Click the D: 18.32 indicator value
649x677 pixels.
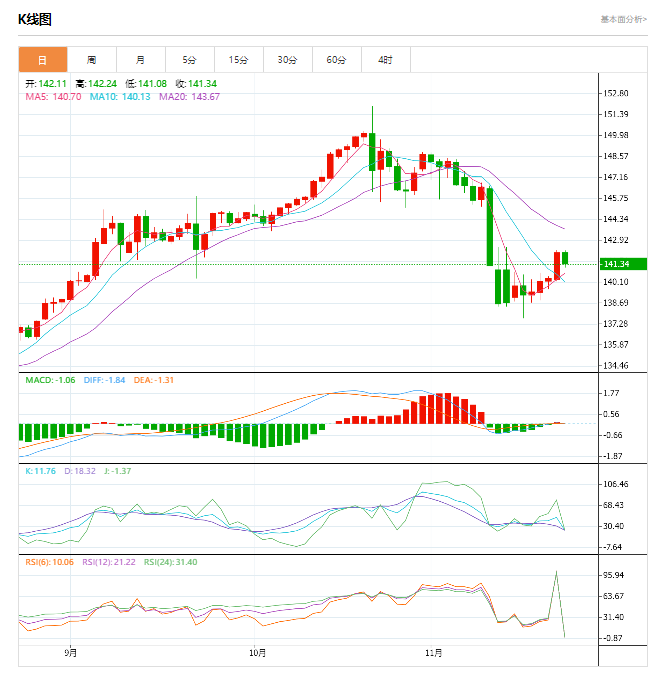(80, 471)
